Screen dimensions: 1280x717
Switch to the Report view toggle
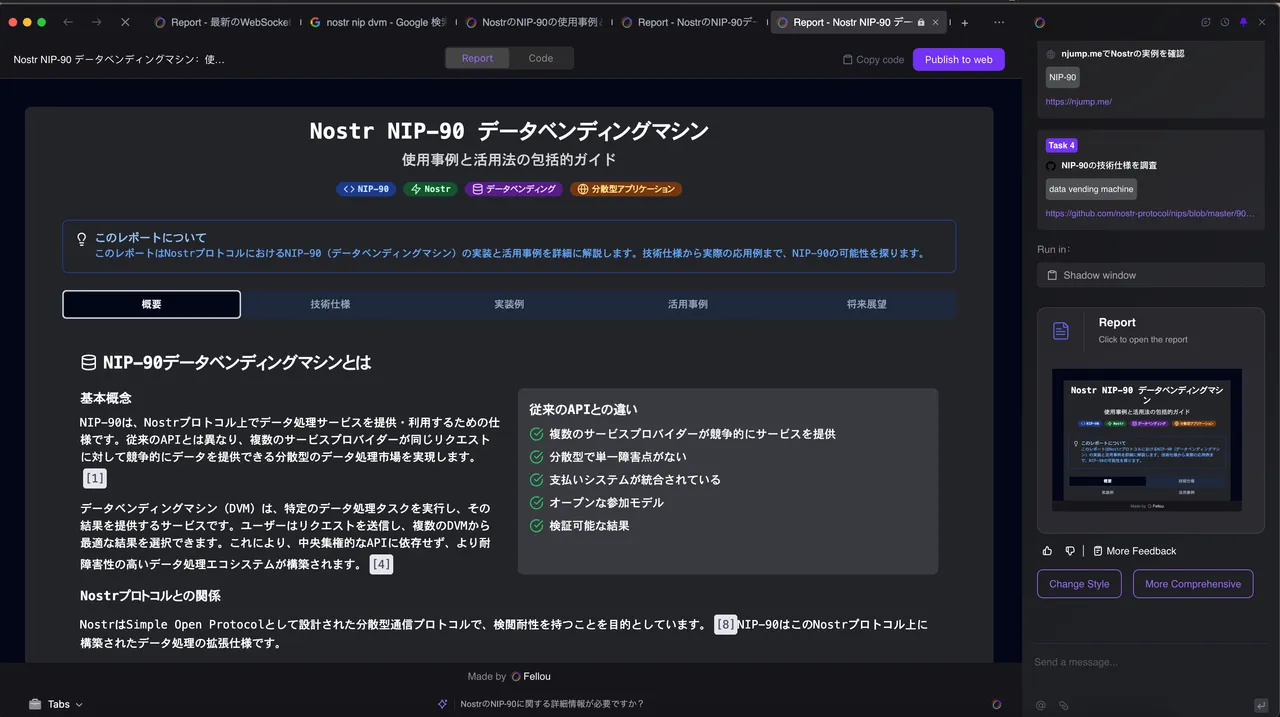477,58
